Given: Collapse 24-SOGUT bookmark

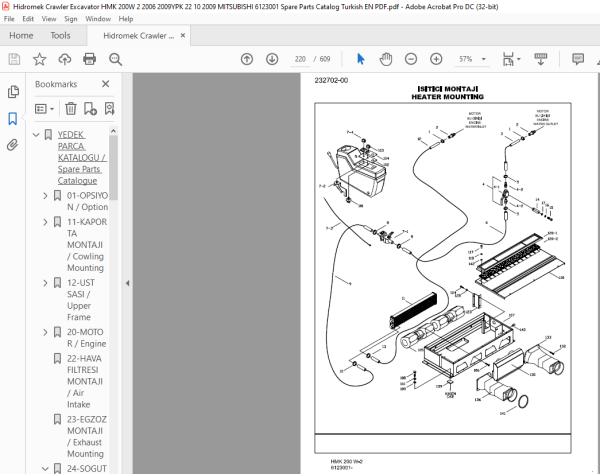Looking at the screenshot, I should (45, 469).
